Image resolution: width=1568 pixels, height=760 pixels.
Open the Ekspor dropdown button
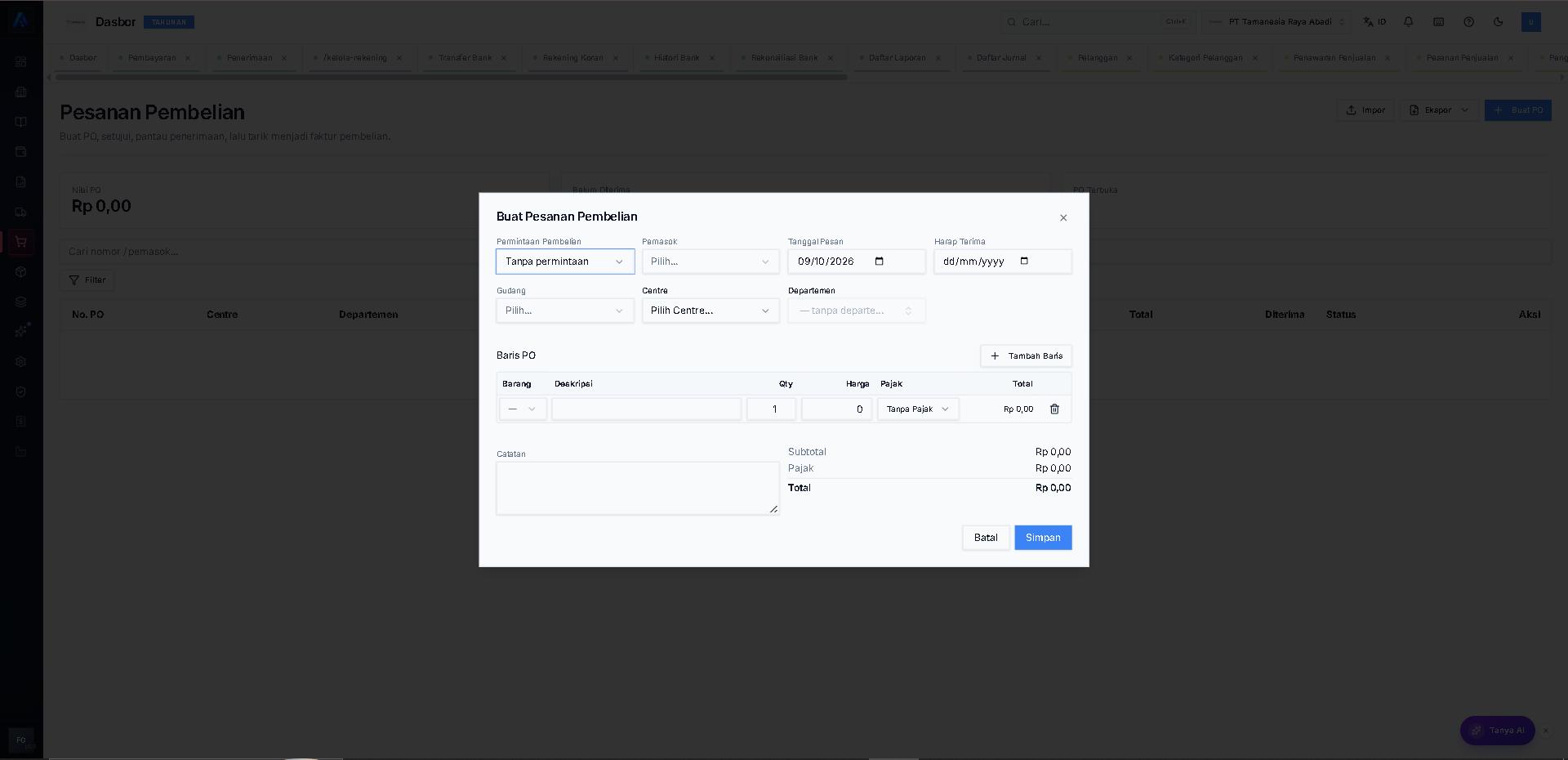coord(1439,110)
